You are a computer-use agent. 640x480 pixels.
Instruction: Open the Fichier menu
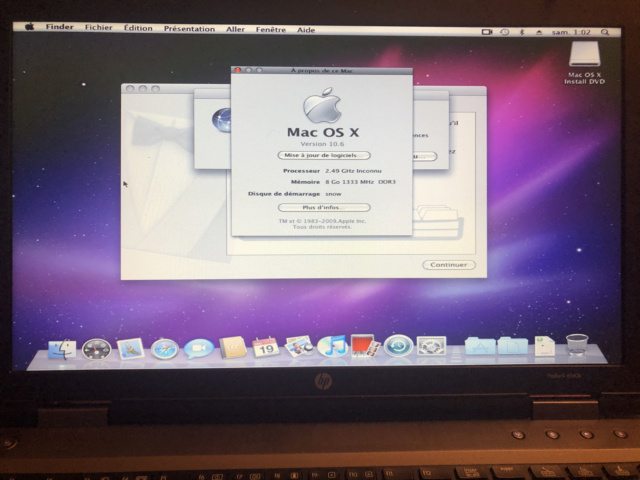tap(99, 27)
